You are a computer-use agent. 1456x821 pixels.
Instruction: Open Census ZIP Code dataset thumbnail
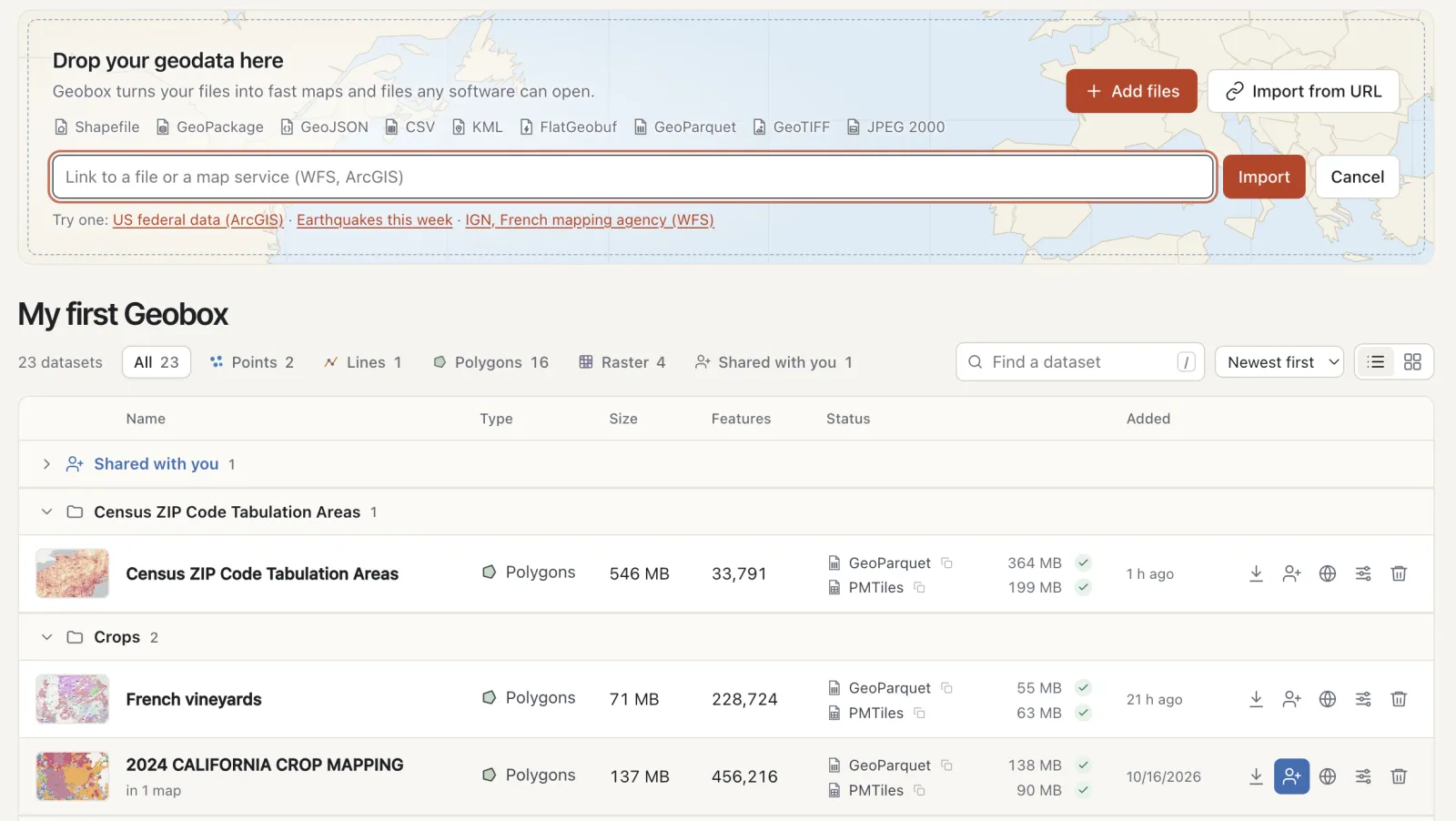[72, 573]
